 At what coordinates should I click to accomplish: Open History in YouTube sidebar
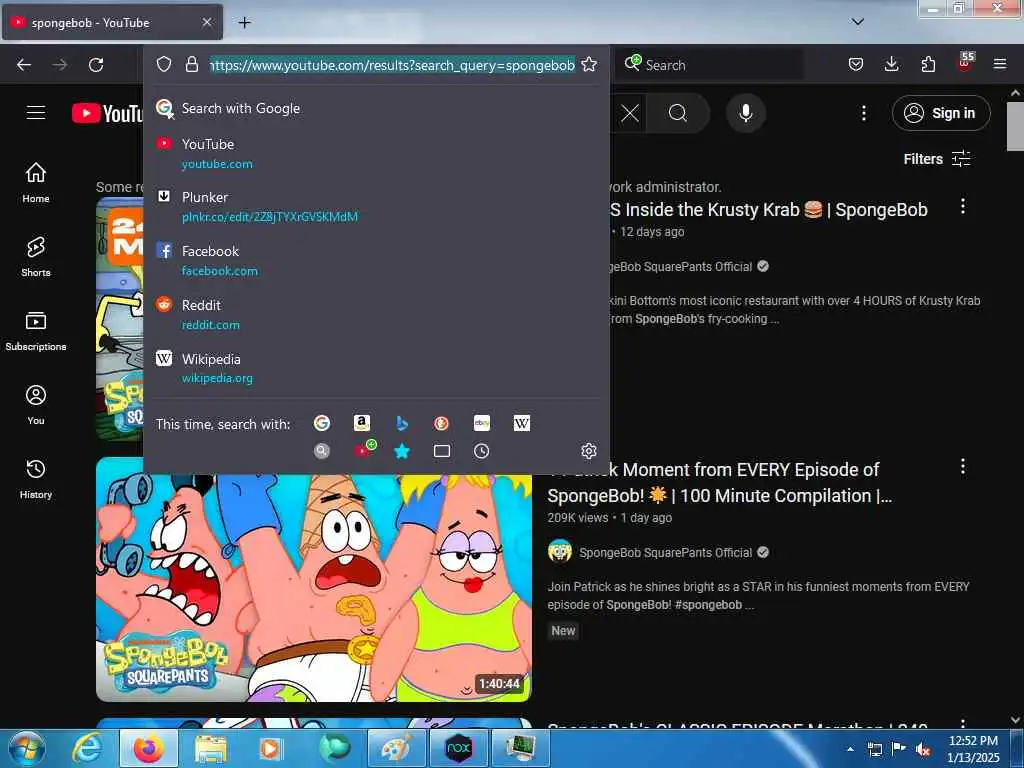[x=36, y=479]
